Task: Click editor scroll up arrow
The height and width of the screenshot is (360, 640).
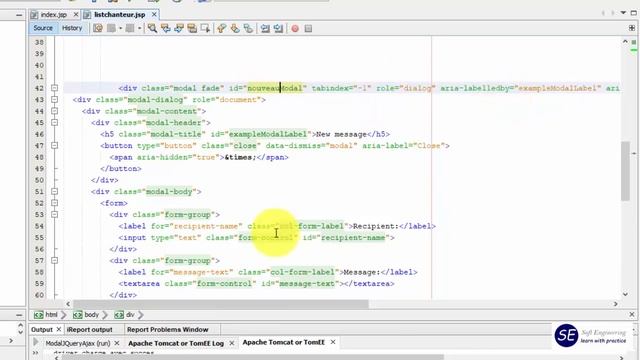Action: pyautogui.click(x=625, y=42)
